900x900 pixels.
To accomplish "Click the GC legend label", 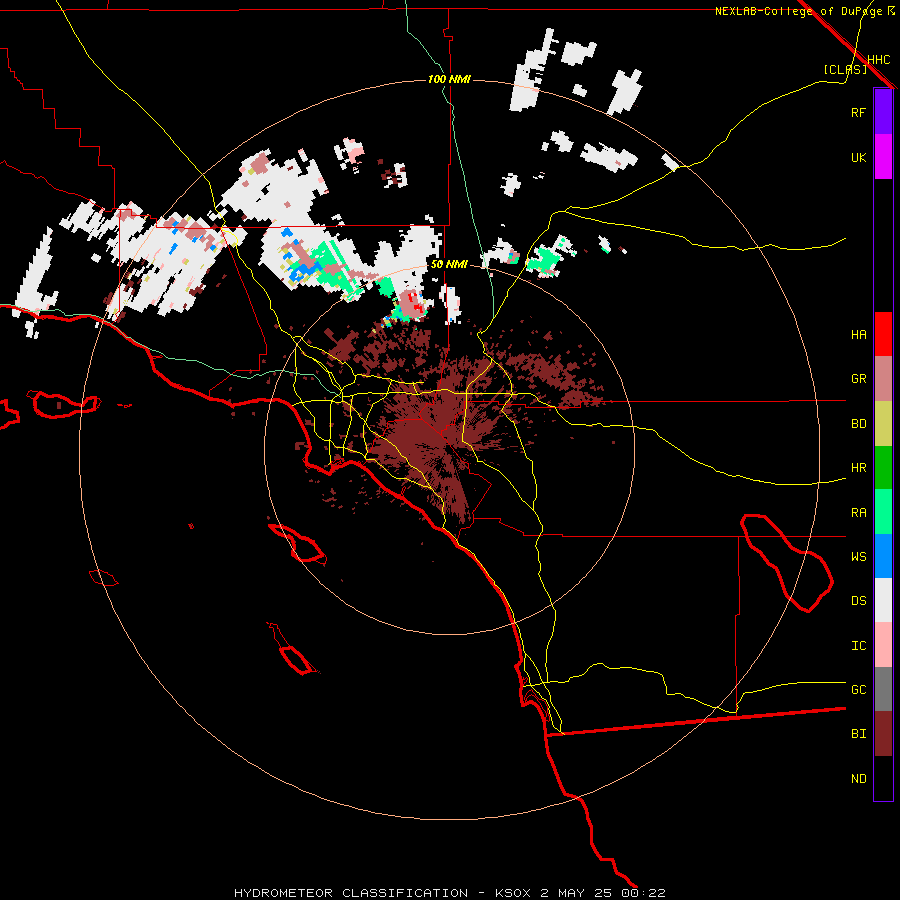I will (x=858, y=690).
